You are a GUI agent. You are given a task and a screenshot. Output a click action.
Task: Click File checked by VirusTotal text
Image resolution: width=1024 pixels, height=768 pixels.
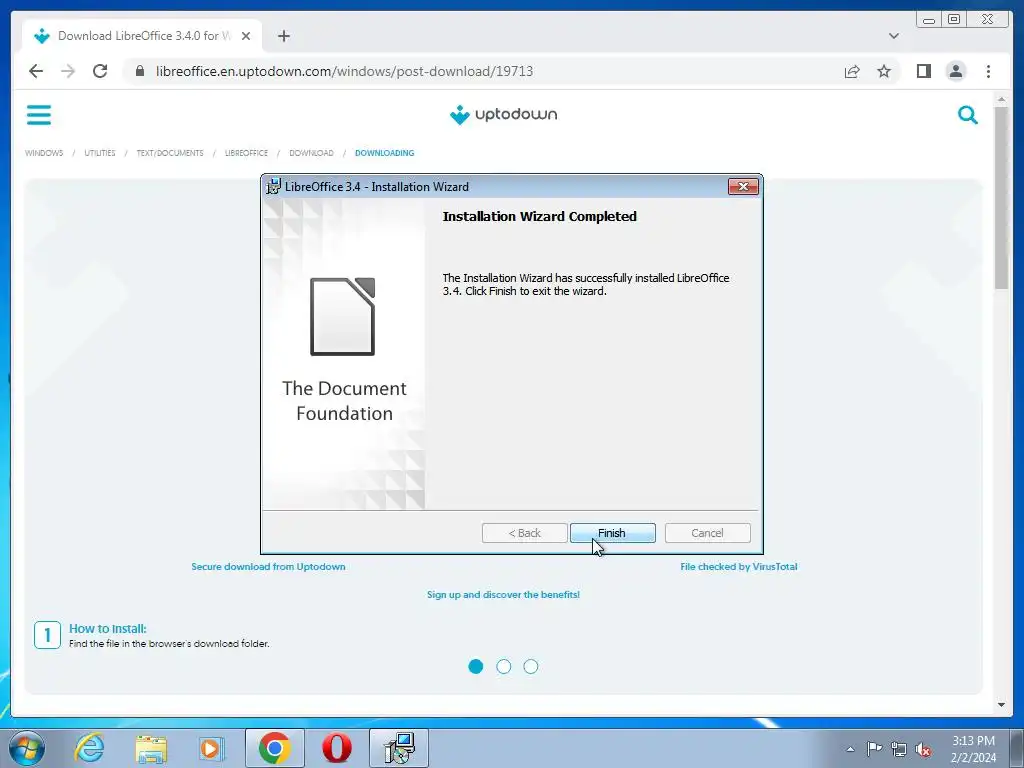[x=739, y=567]
